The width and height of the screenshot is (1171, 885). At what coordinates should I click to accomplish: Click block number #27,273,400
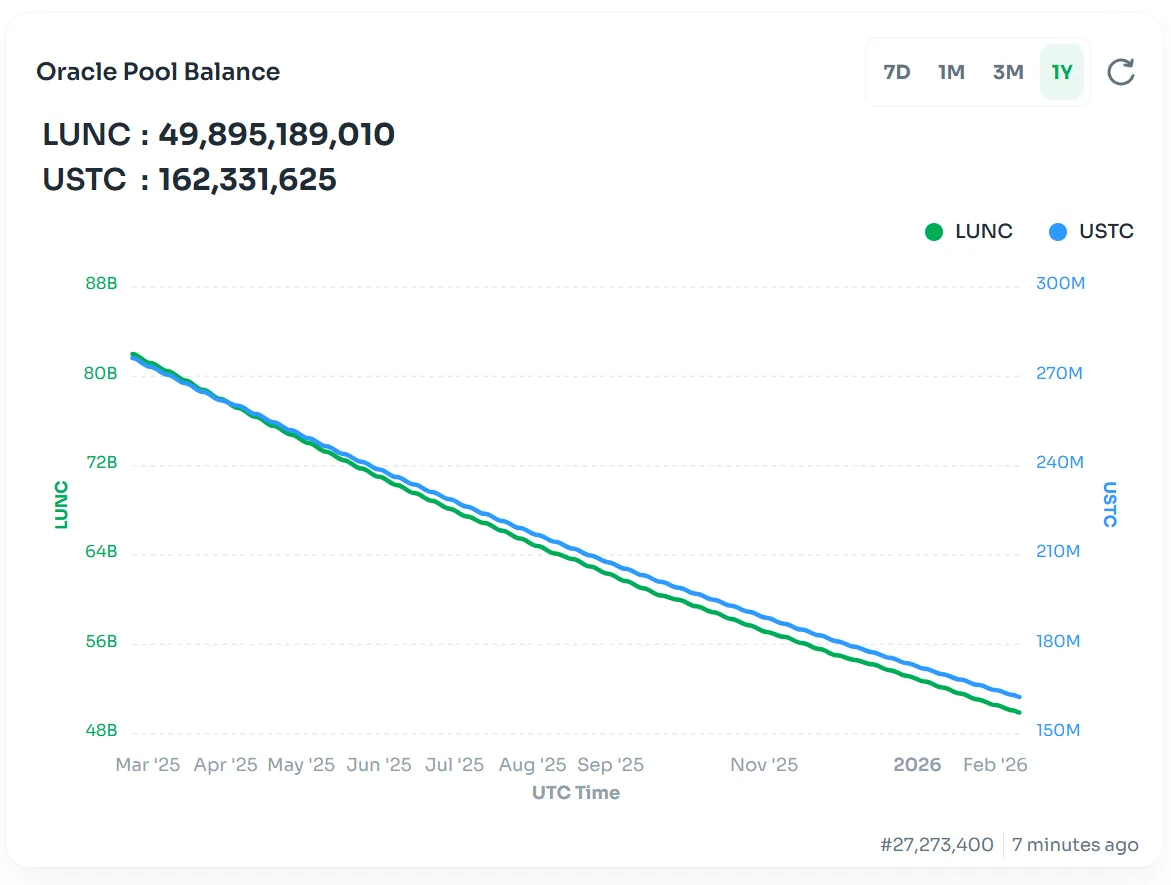(937, 845)
